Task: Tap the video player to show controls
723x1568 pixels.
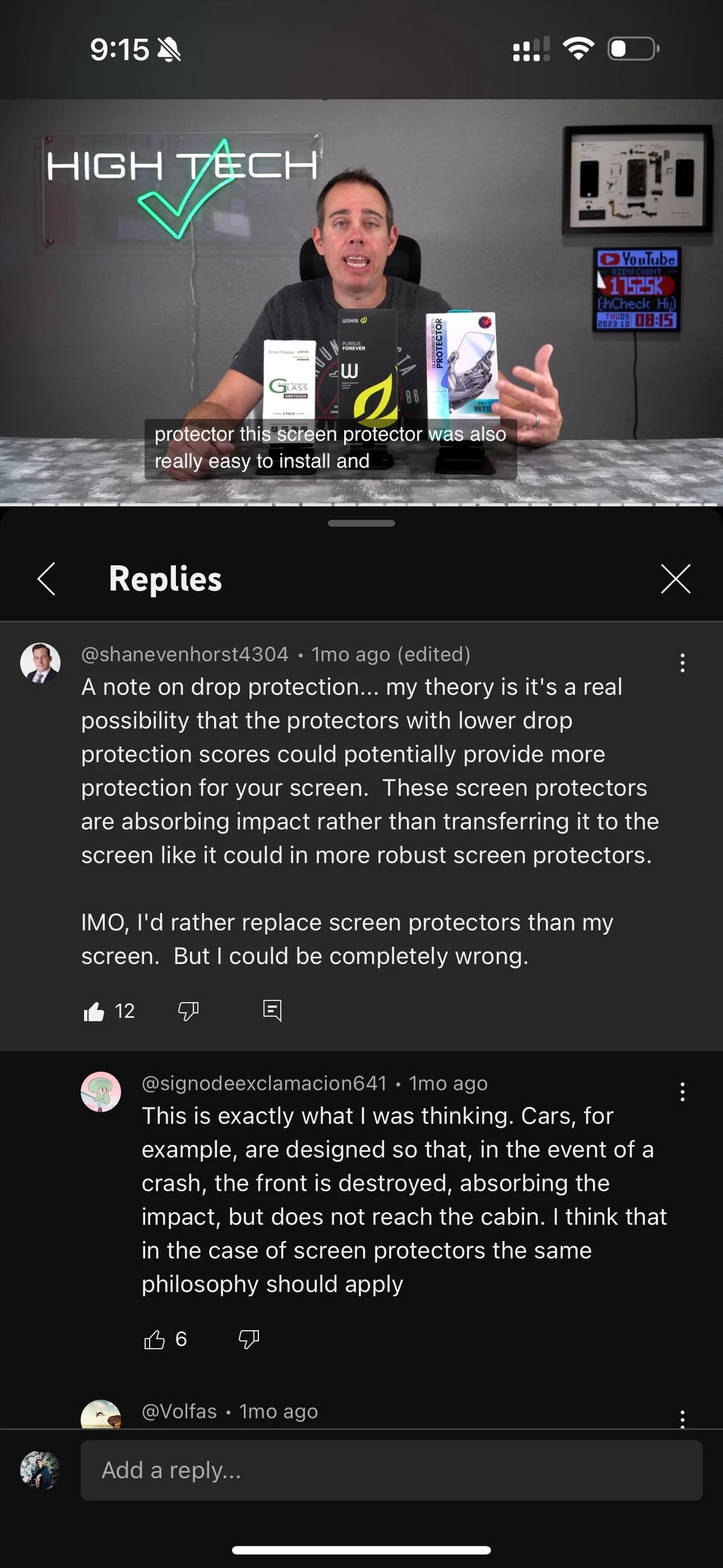Action: (x=361, y=301)
